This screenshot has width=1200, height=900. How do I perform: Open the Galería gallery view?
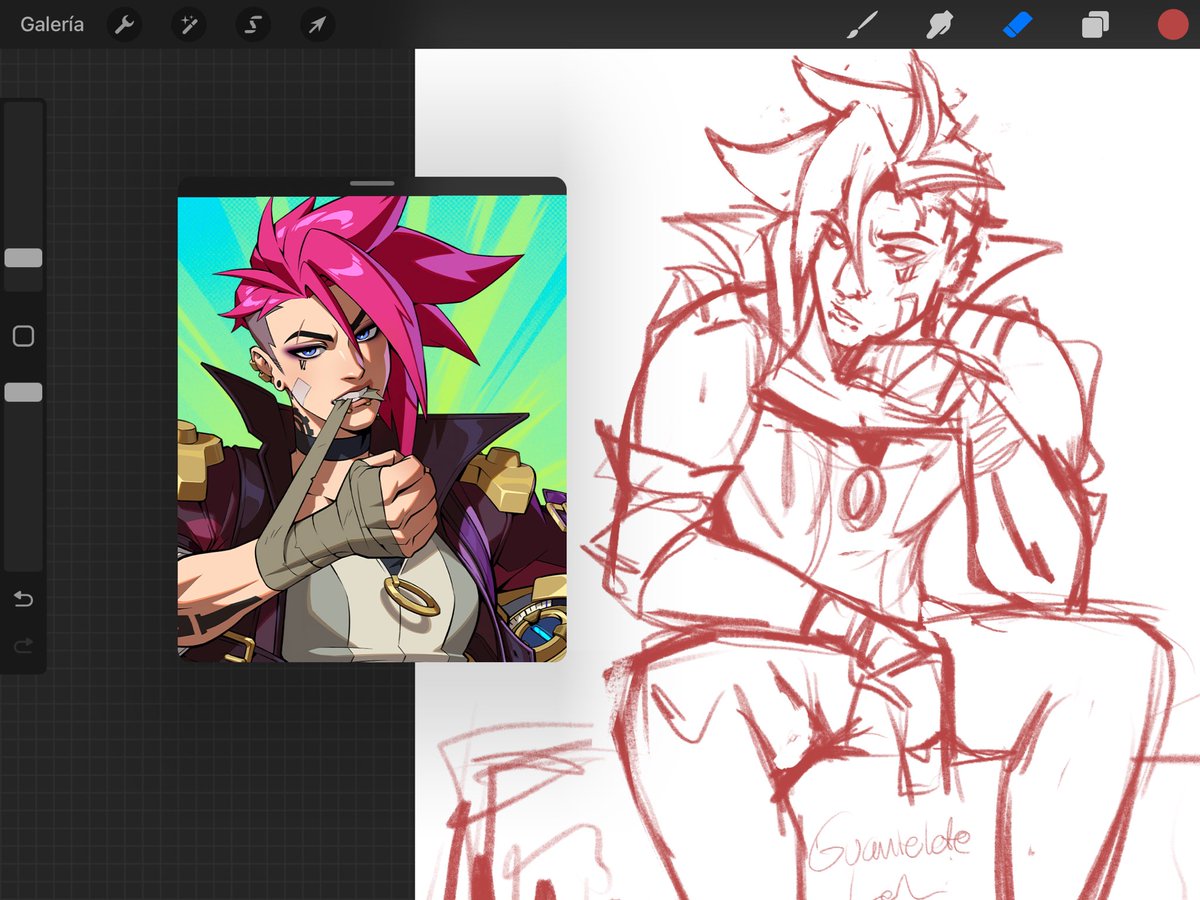pyautogui.click(x=52, y=24)
